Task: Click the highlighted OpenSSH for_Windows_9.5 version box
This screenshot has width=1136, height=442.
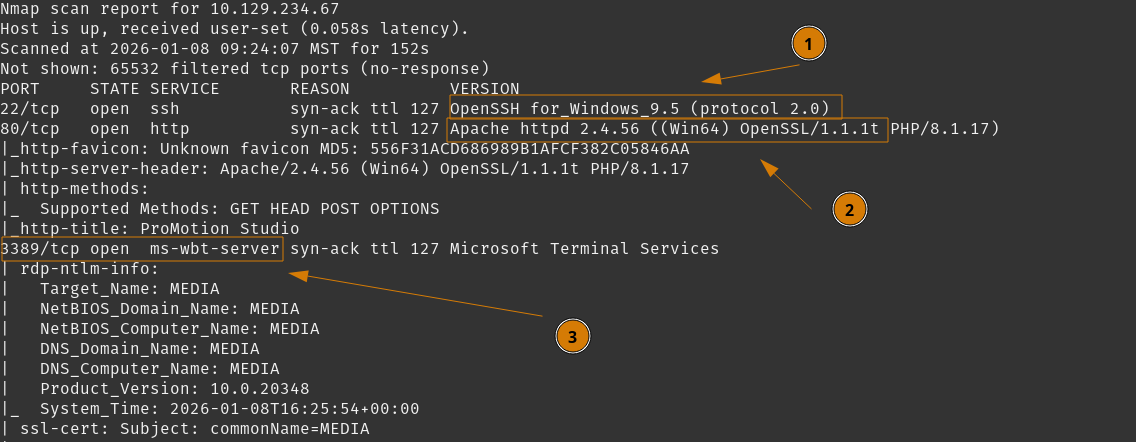Action: coord(646,108)
